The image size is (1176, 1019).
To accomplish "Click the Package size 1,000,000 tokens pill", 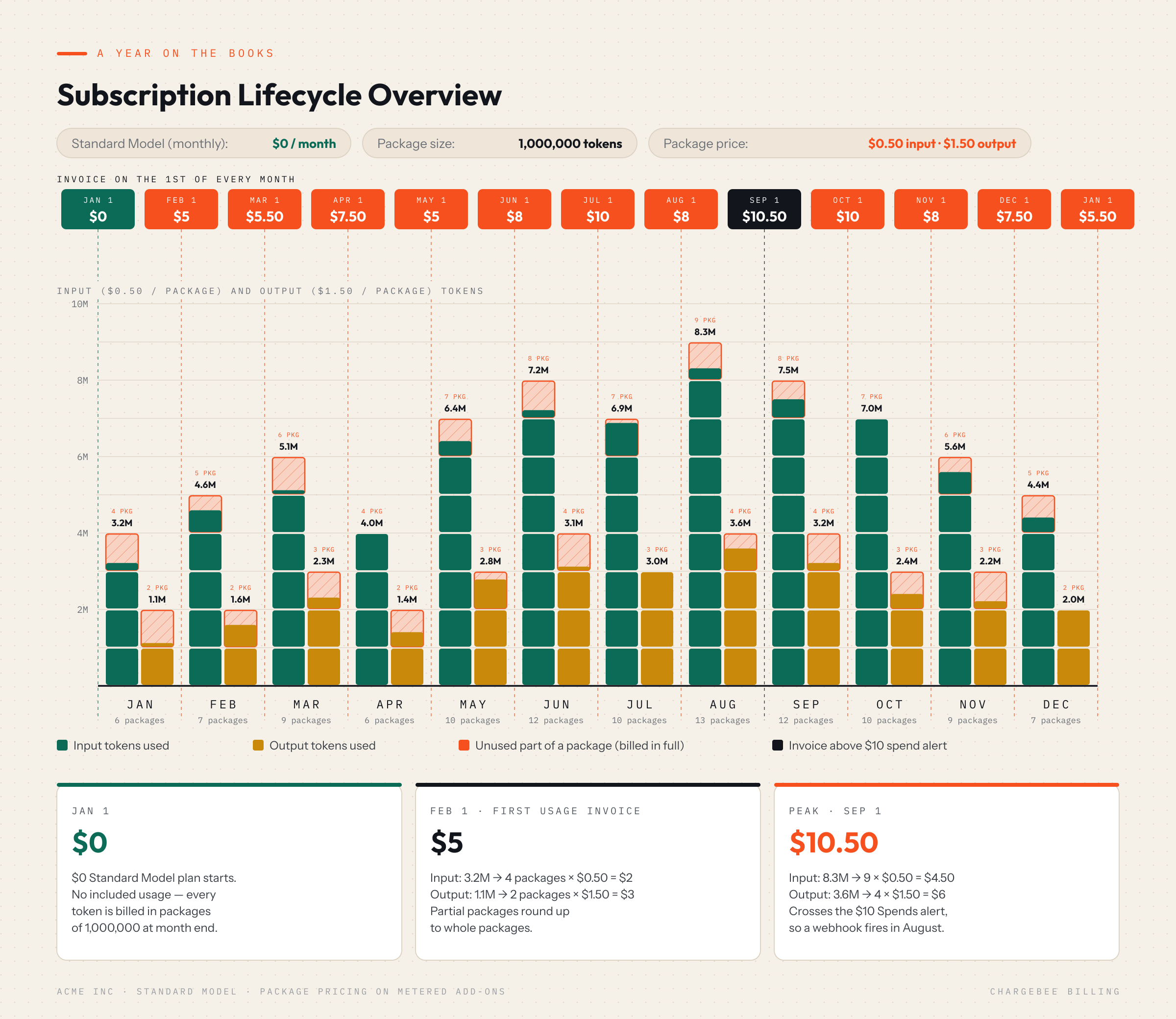I will pos(500,143).
